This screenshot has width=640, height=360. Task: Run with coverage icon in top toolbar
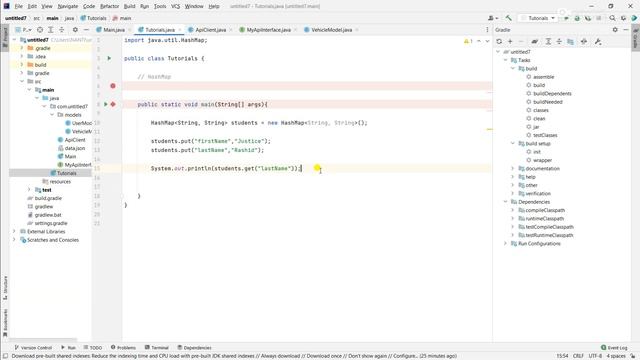(x=588, y=18)
